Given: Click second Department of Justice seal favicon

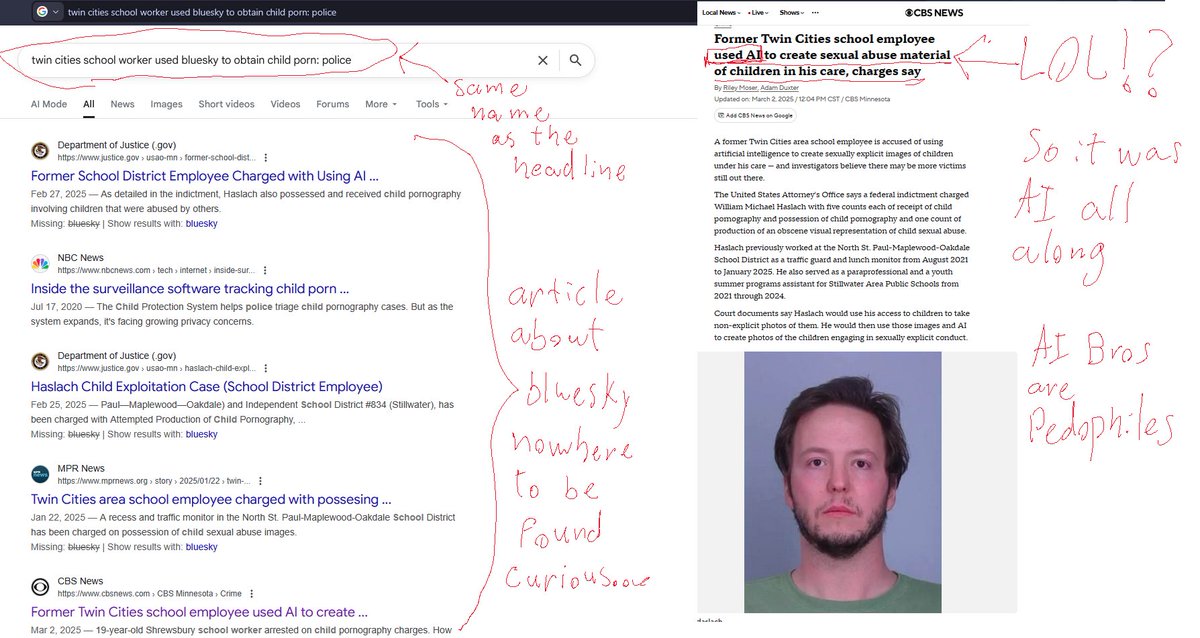Looking at the screenshot, I should (x=40, y=361).
